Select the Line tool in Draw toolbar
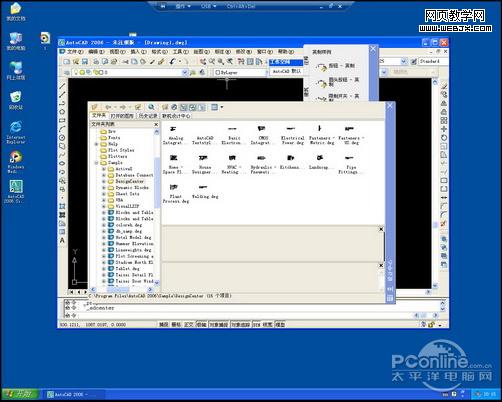 pos(62,86)
